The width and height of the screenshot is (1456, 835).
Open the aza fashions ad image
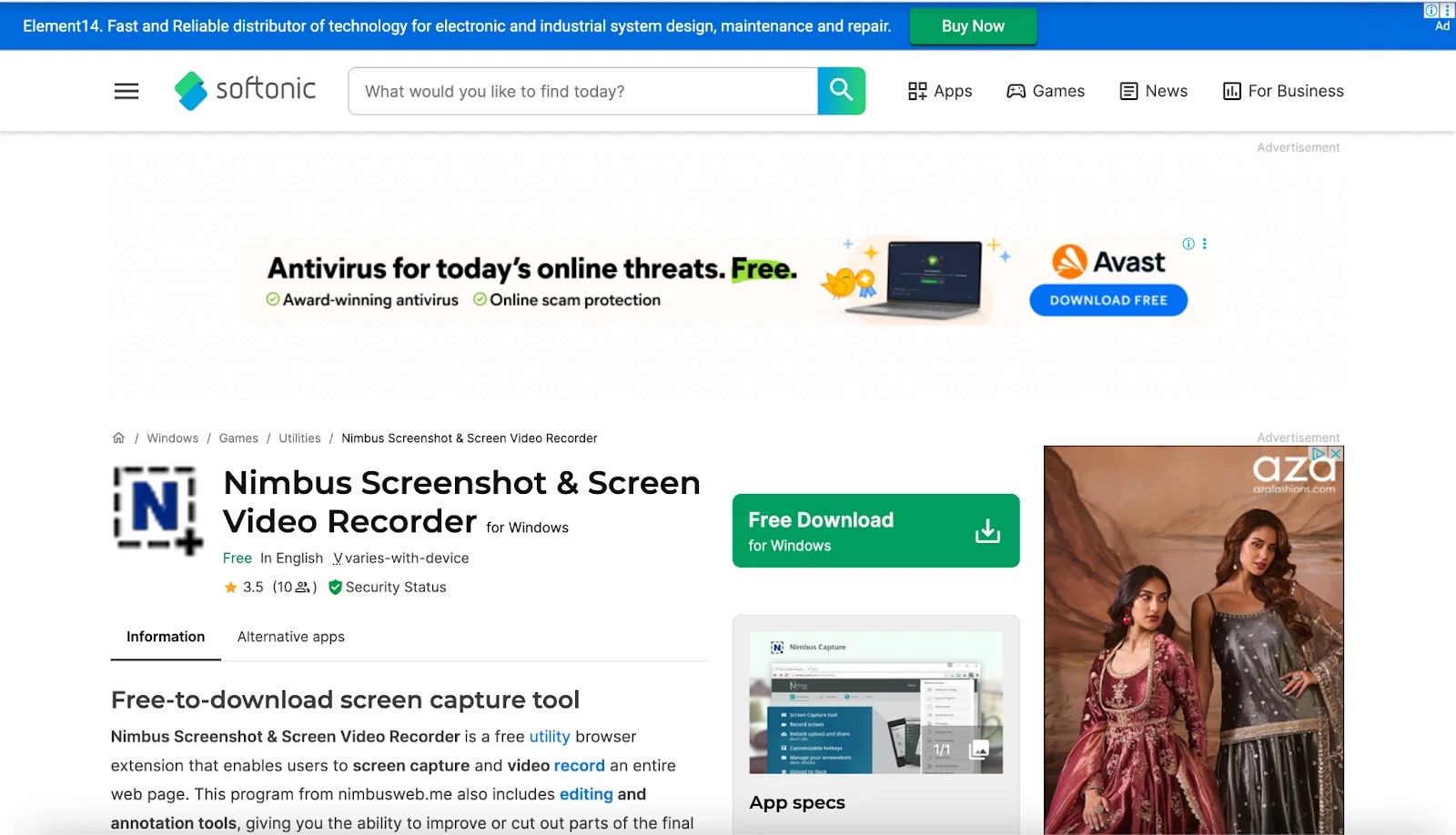[x=1194, y=640]
